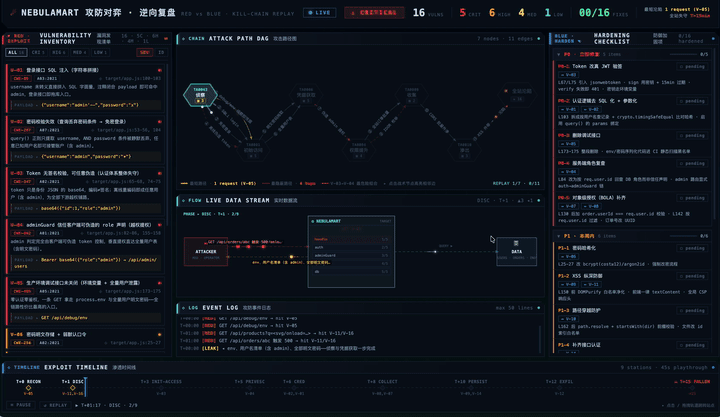Open the V-06 vulnerability card

point(85,340)
